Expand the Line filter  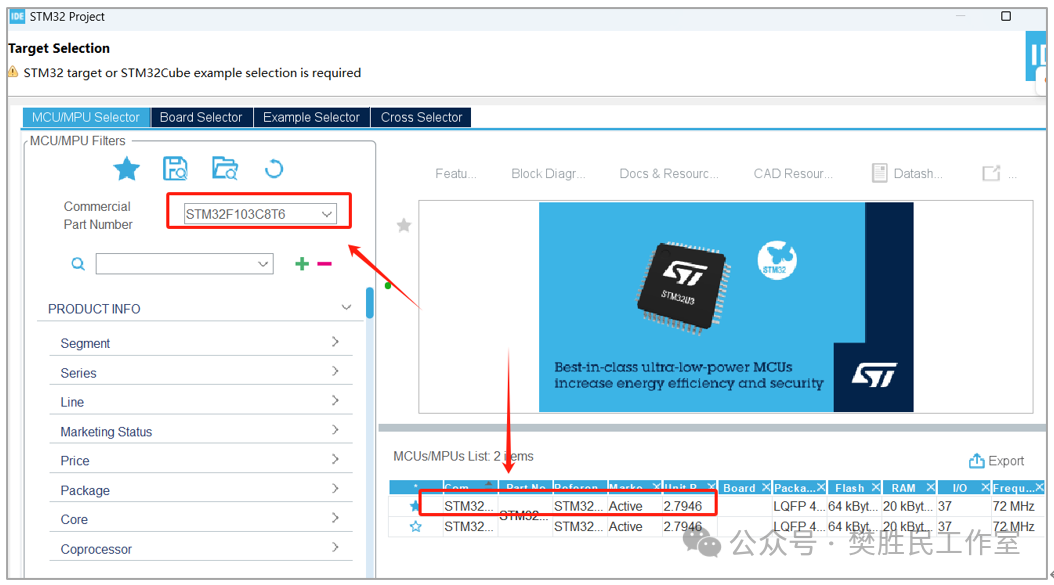click(x=335, y=401)
